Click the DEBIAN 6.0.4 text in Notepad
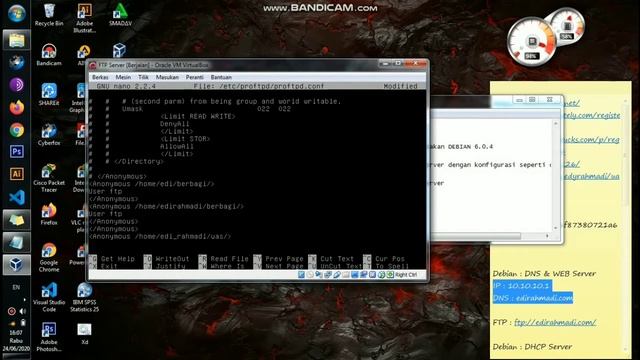 point(470,147)
